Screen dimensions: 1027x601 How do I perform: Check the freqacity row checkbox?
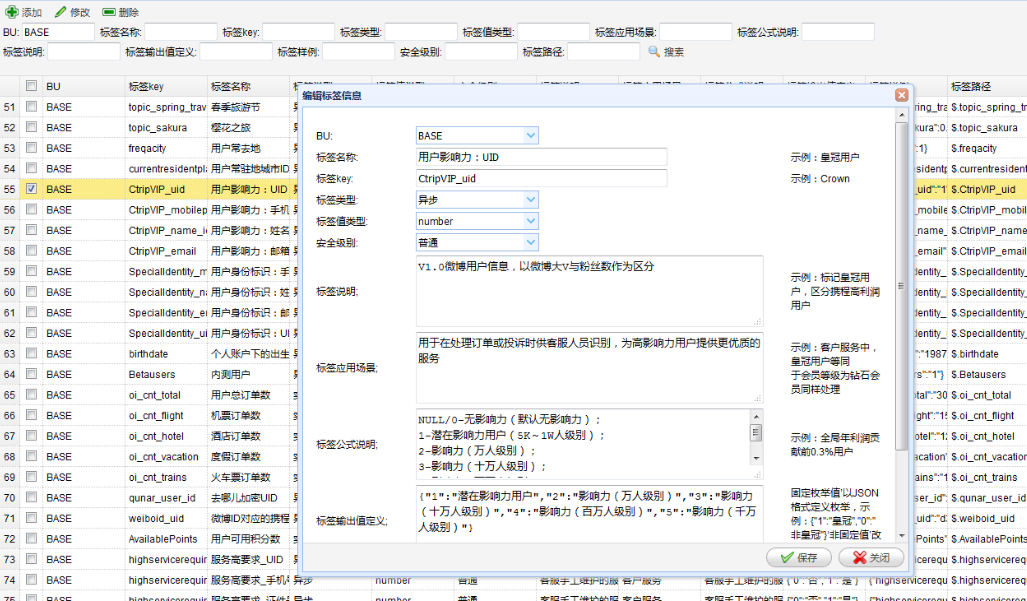pos(31,147)
